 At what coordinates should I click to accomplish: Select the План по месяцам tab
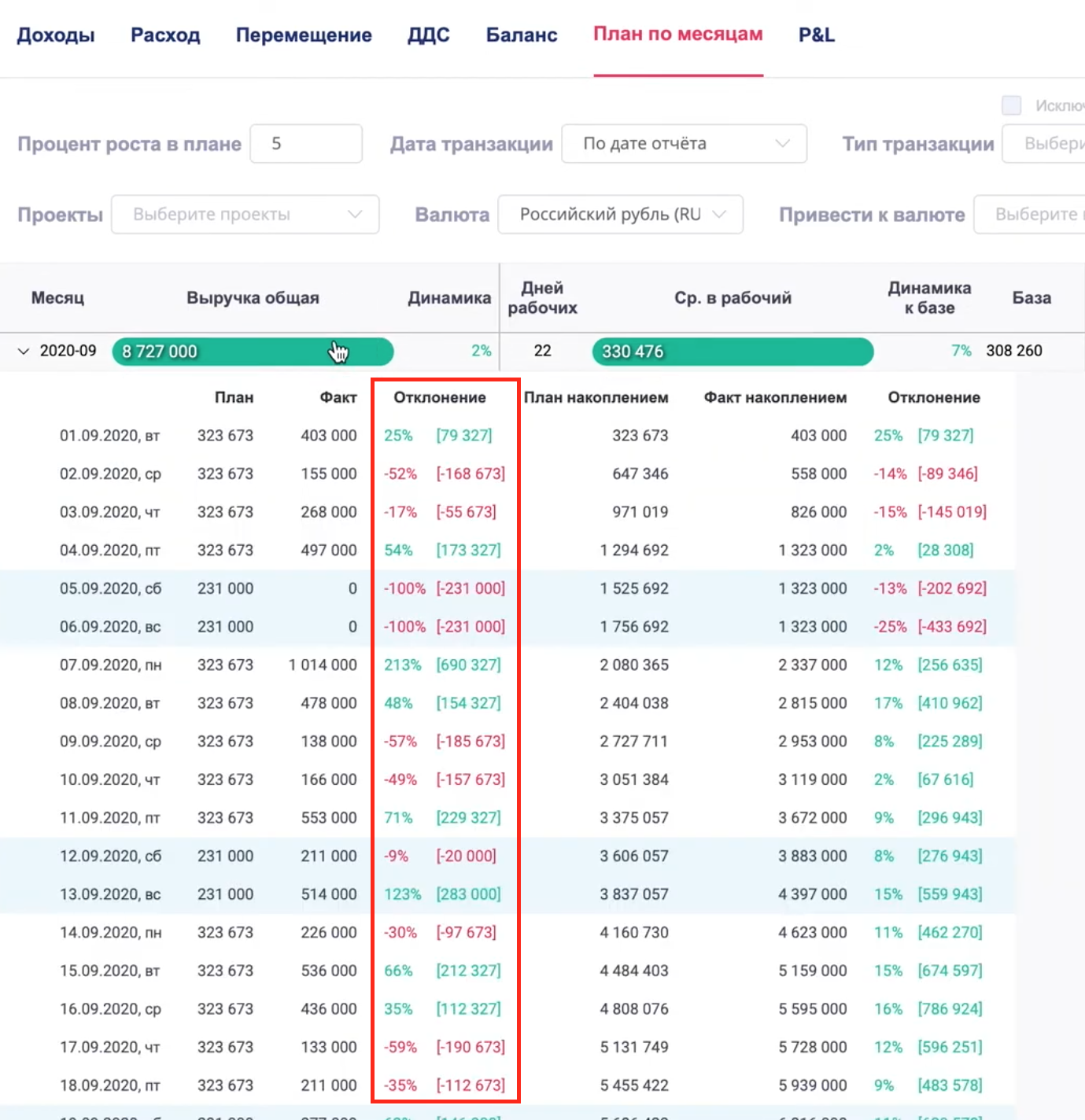click(678, 35)
